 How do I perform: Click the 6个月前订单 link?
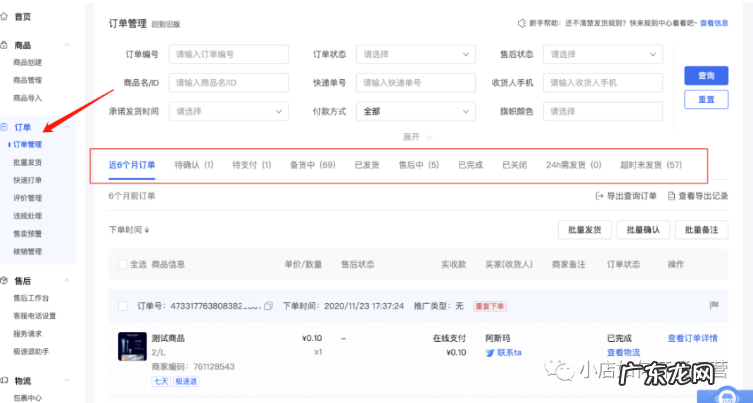[132, 196]
